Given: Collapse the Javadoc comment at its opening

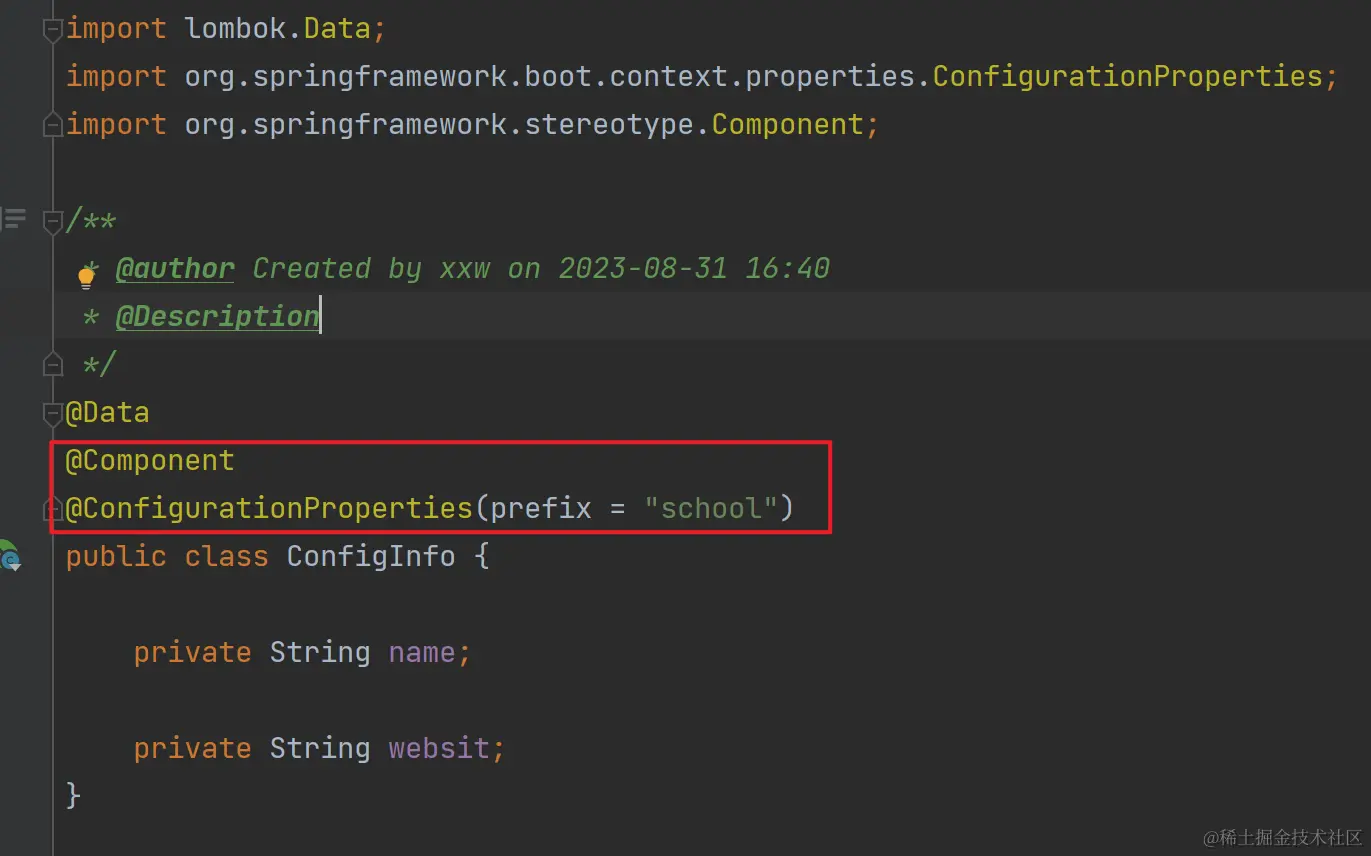Looking at the screenshot, I should [x=53, y=221].
